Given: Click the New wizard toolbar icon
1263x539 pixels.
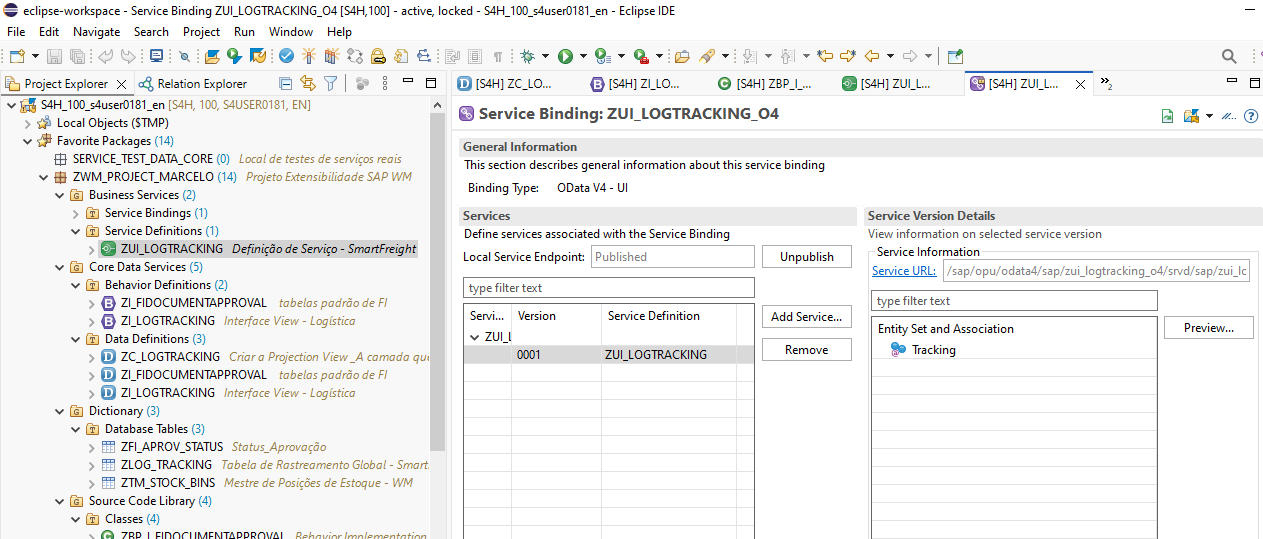Looking at the screenshot, I should coord(17,57).
